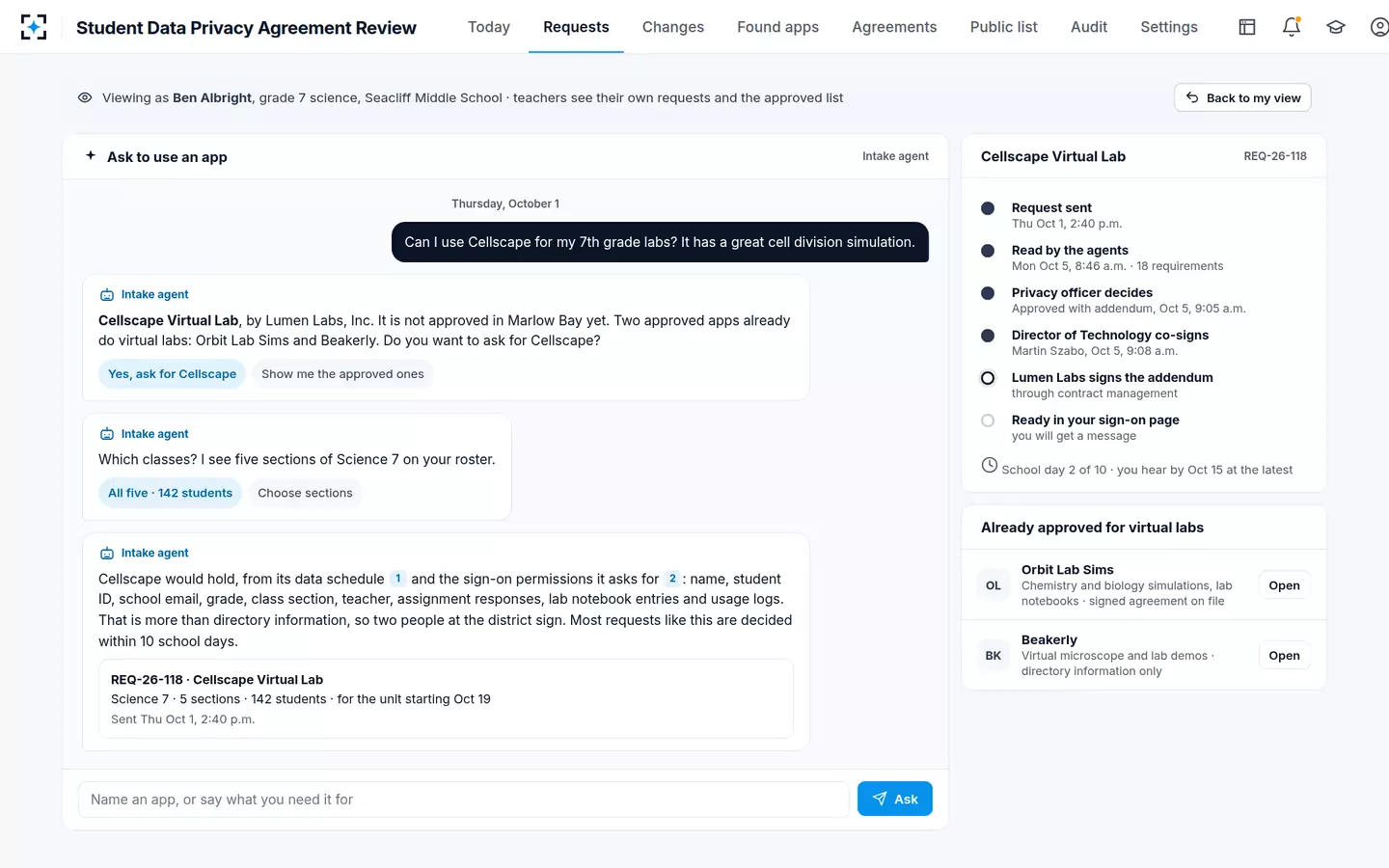Click the BK avatar for Beakerly
The width and height of the screenshot is (1389, 868).
[994, 656]
